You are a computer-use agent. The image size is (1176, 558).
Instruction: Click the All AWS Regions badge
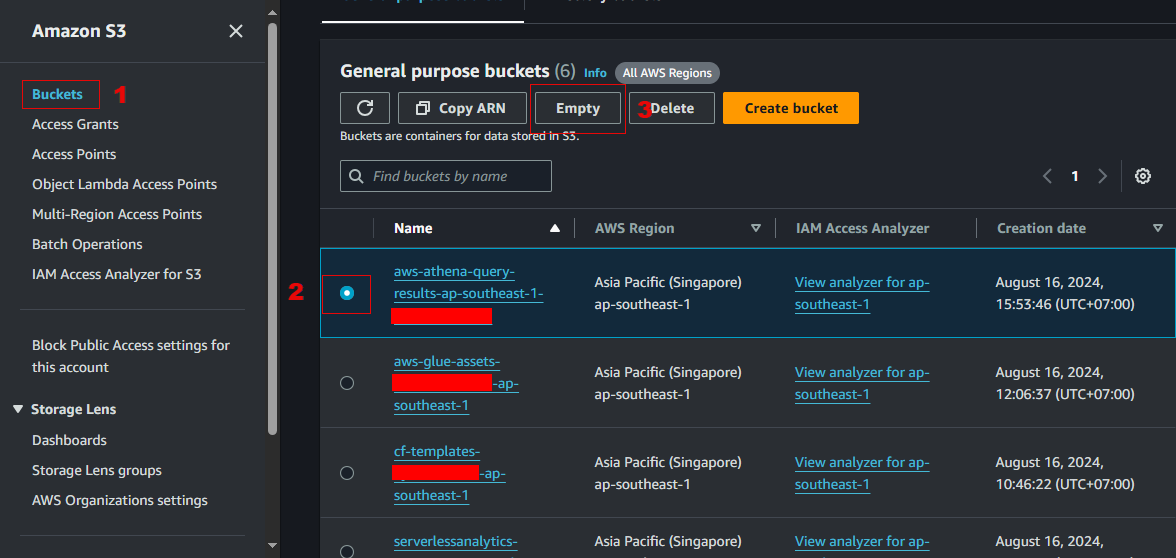(668, 73)
